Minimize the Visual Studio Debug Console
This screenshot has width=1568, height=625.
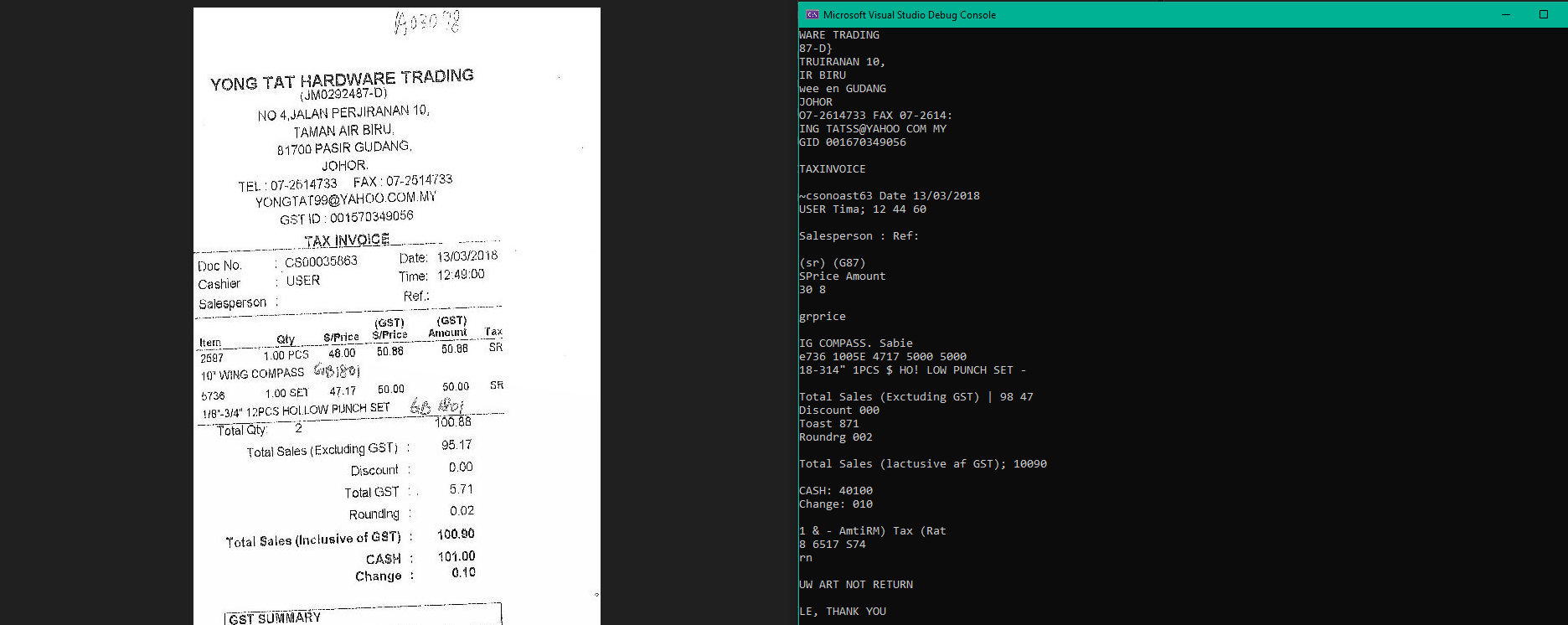point(1506,14)
